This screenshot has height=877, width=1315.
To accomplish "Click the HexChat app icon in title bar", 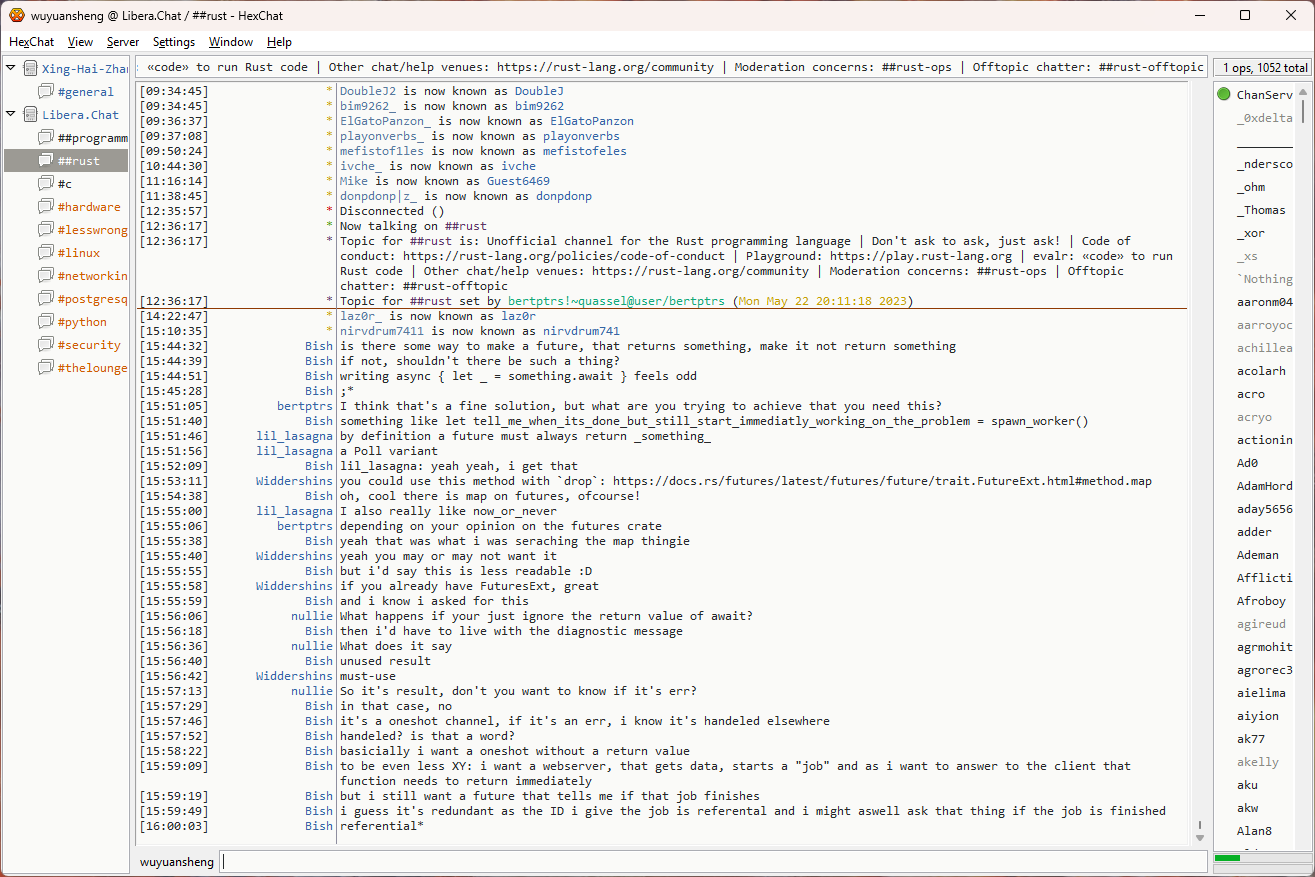I will tap(16, 15).
